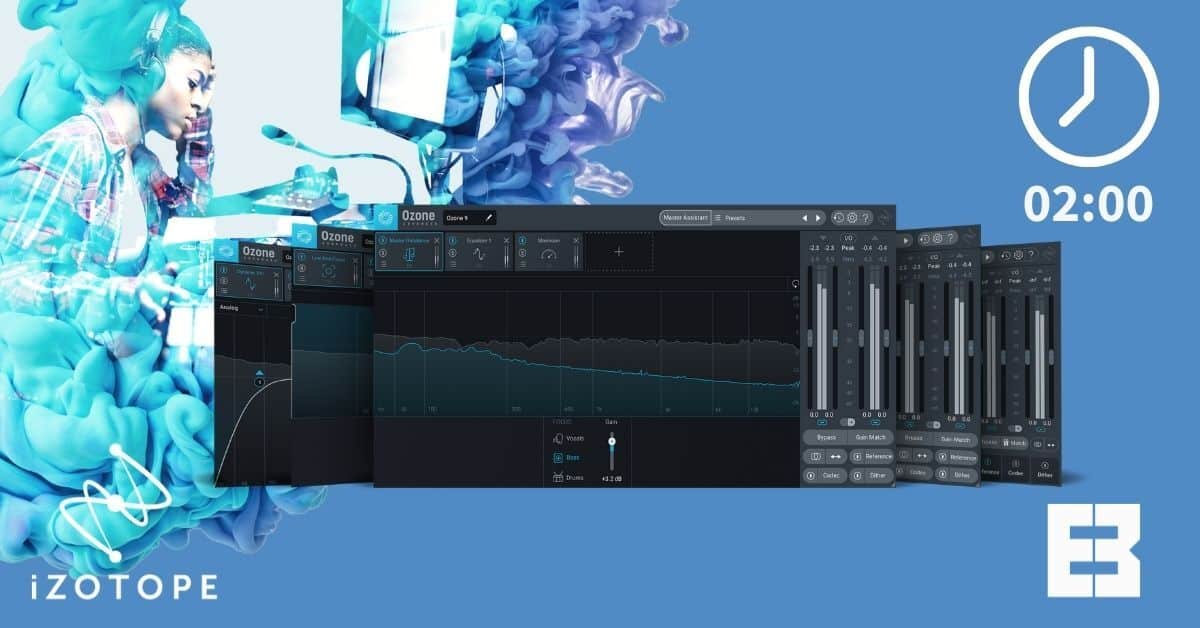Click the +3.2 dB gain value
The width and height of the screenshot is (1200, 628).
coord(612,479)
